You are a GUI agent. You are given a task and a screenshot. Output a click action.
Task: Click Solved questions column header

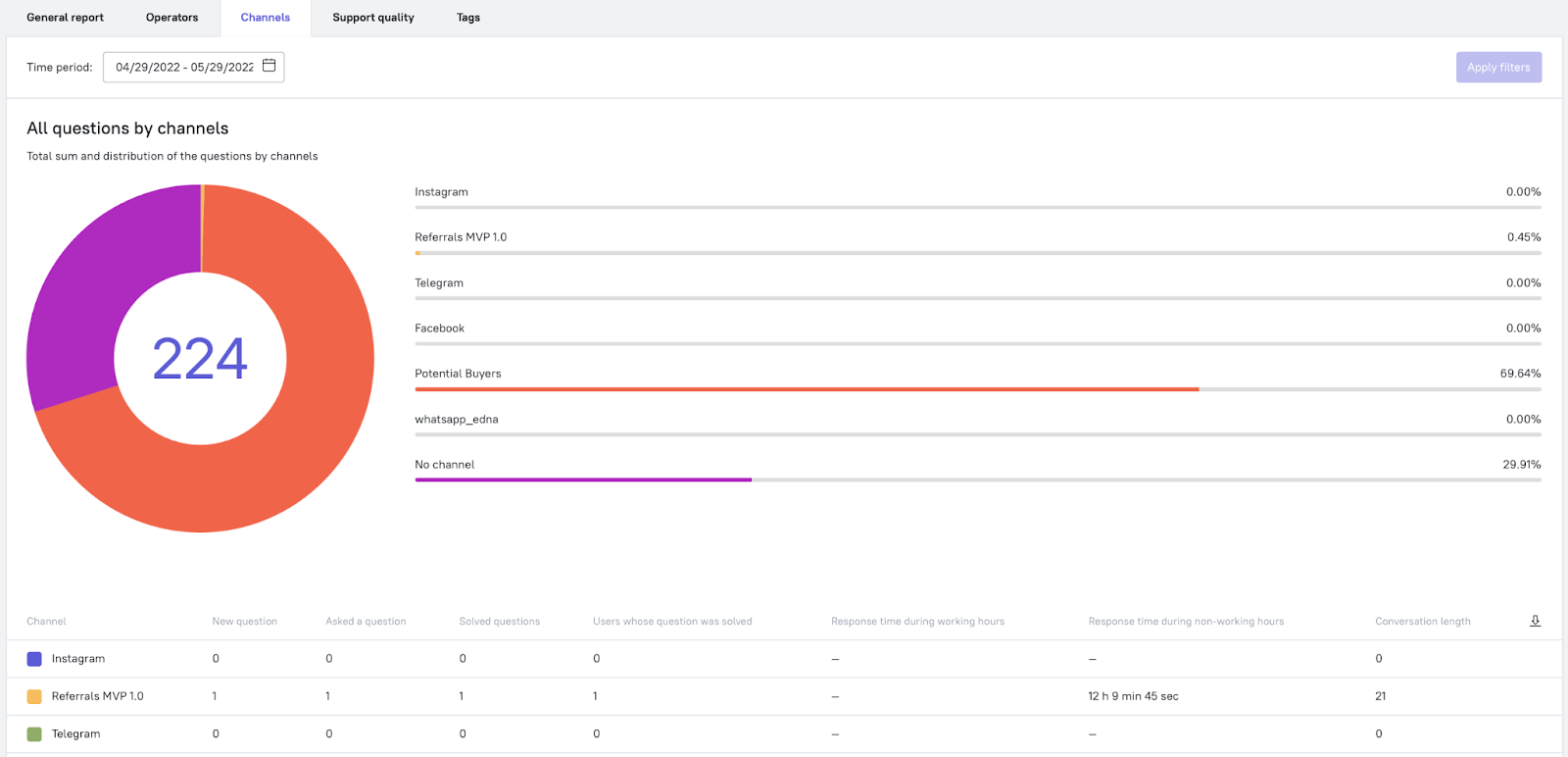(500, 622)
